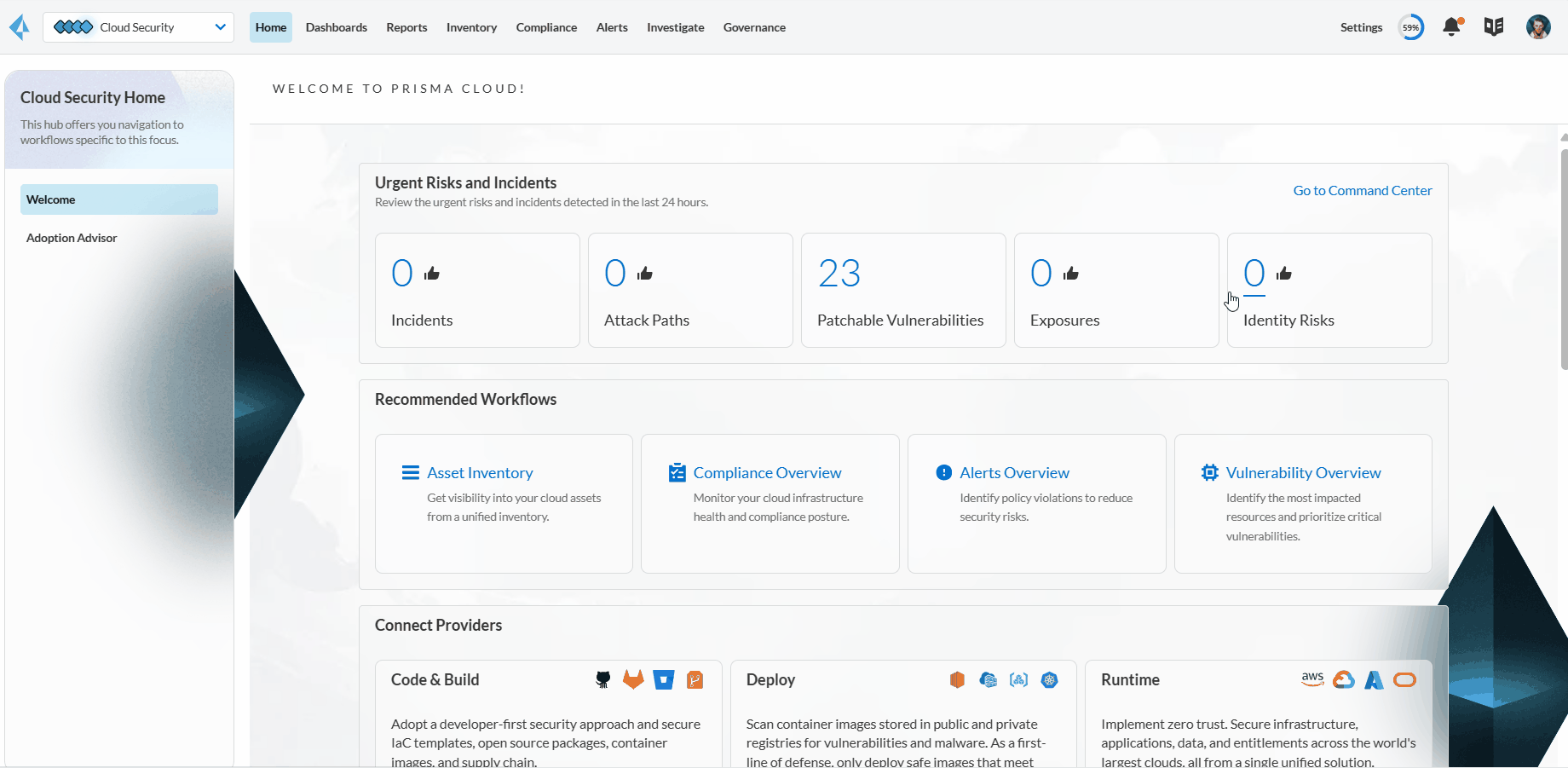Click the Identity Risks label
This screenshot has width=1568, height=768.
click(1288, 320)
